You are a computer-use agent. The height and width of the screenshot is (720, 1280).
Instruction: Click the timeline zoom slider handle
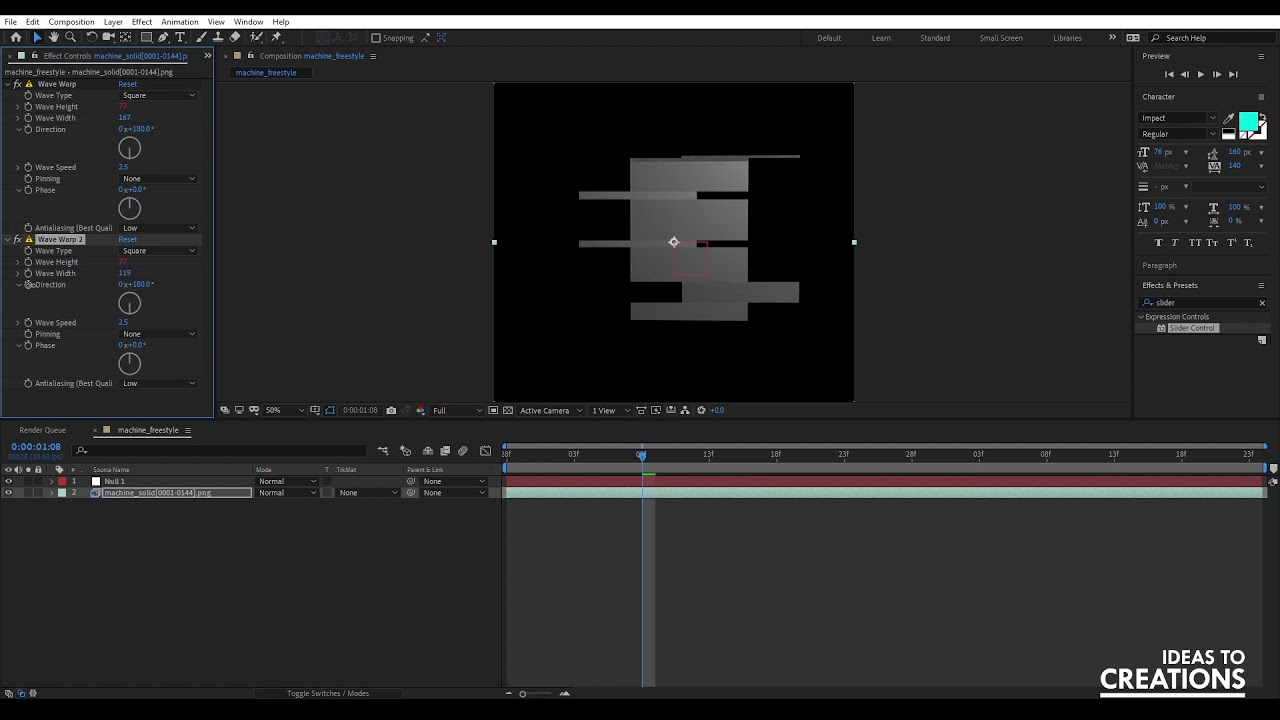(x=522, y=694)
